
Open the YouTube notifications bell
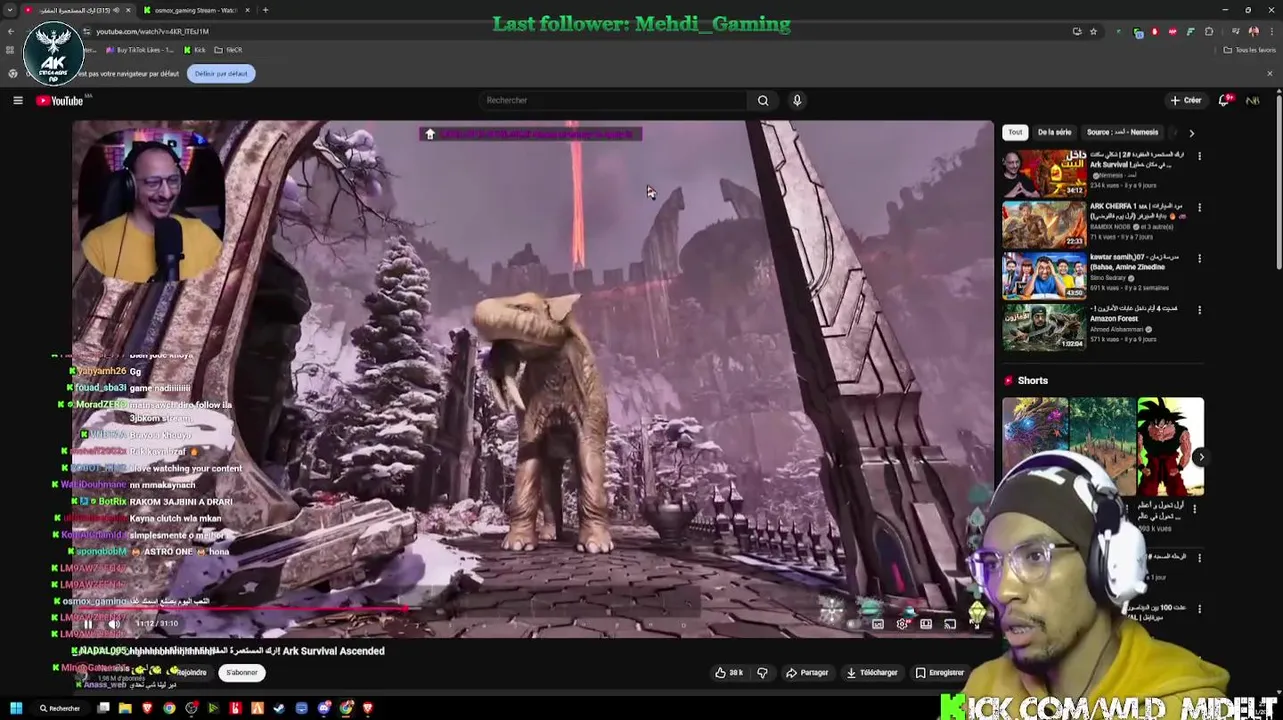(1224, 100)
